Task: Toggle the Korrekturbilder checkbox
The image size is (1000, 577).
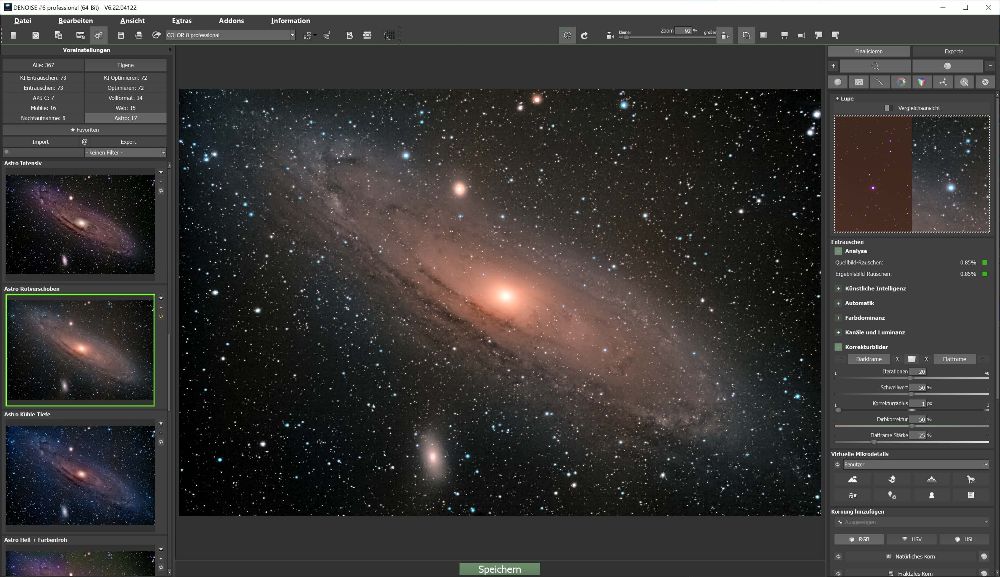Action: pos(839,347)
